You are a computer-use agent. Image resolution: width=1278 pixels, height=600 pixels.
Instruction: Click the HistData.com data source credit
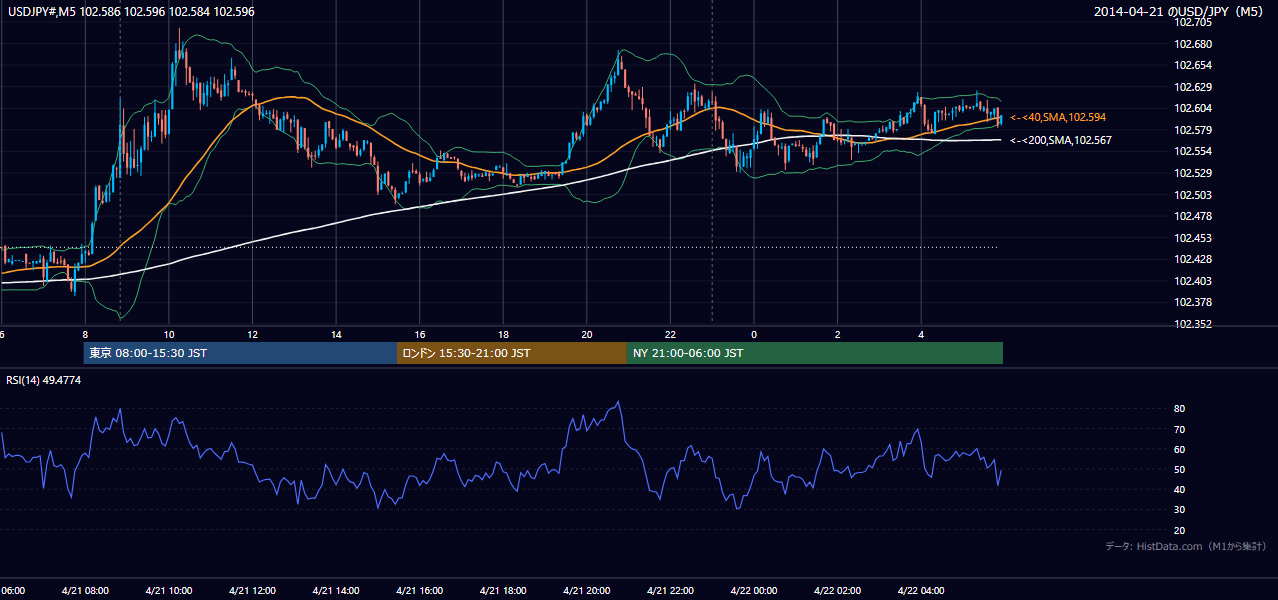(1186, 547)
